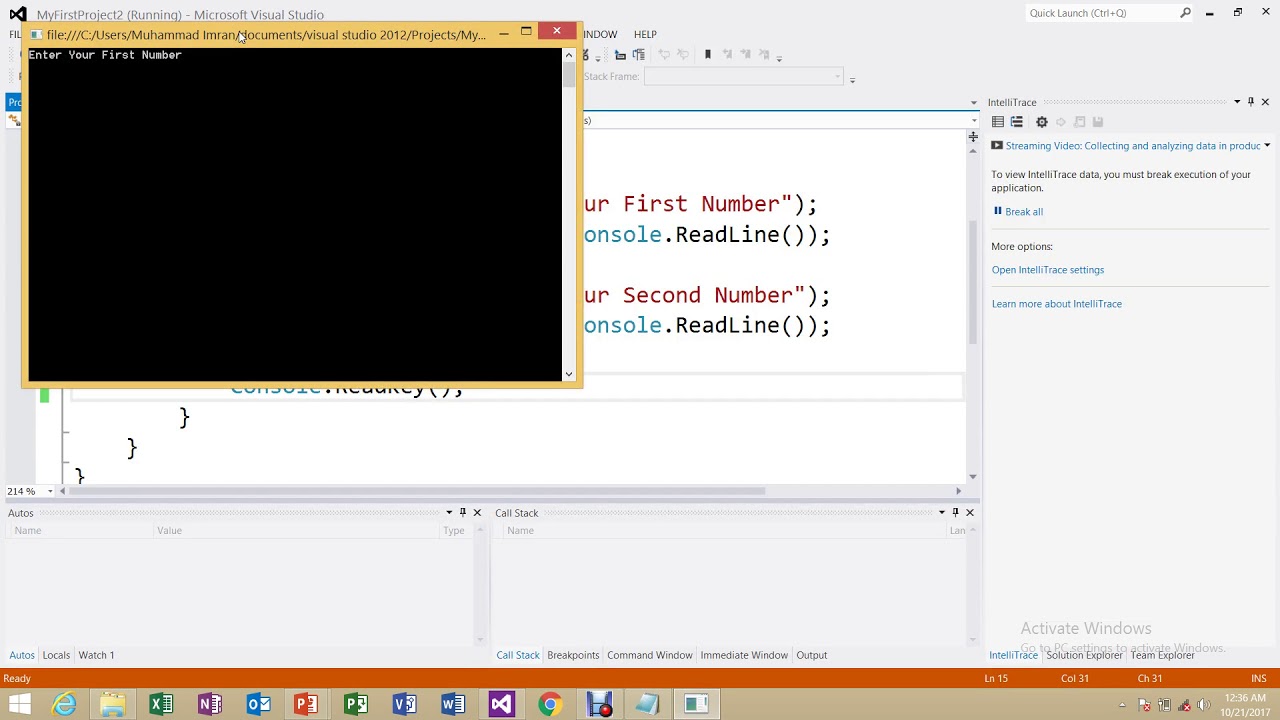1280x720 pixels.
Task: Open Autos panel window position dropdown
Action: (449, 512)
